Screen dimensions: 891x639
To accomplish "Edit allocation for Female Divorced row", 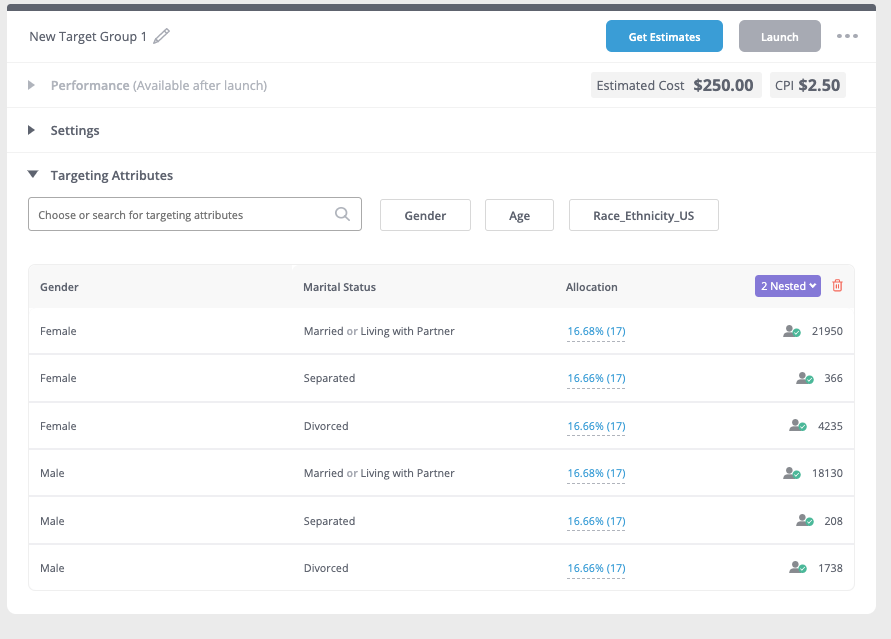I will pos(596,427).
